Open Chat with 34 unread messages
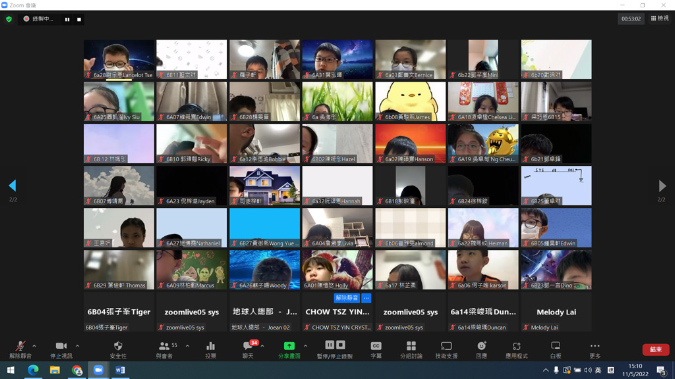This screenshot has height=379, width=675. [x=248, y=349]
